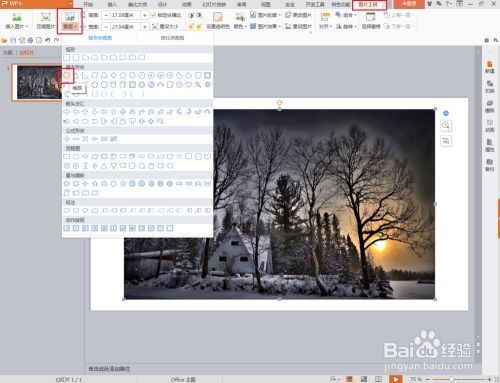Click the Compress Picture icon
500x383 pixels.
coord(46,21)
